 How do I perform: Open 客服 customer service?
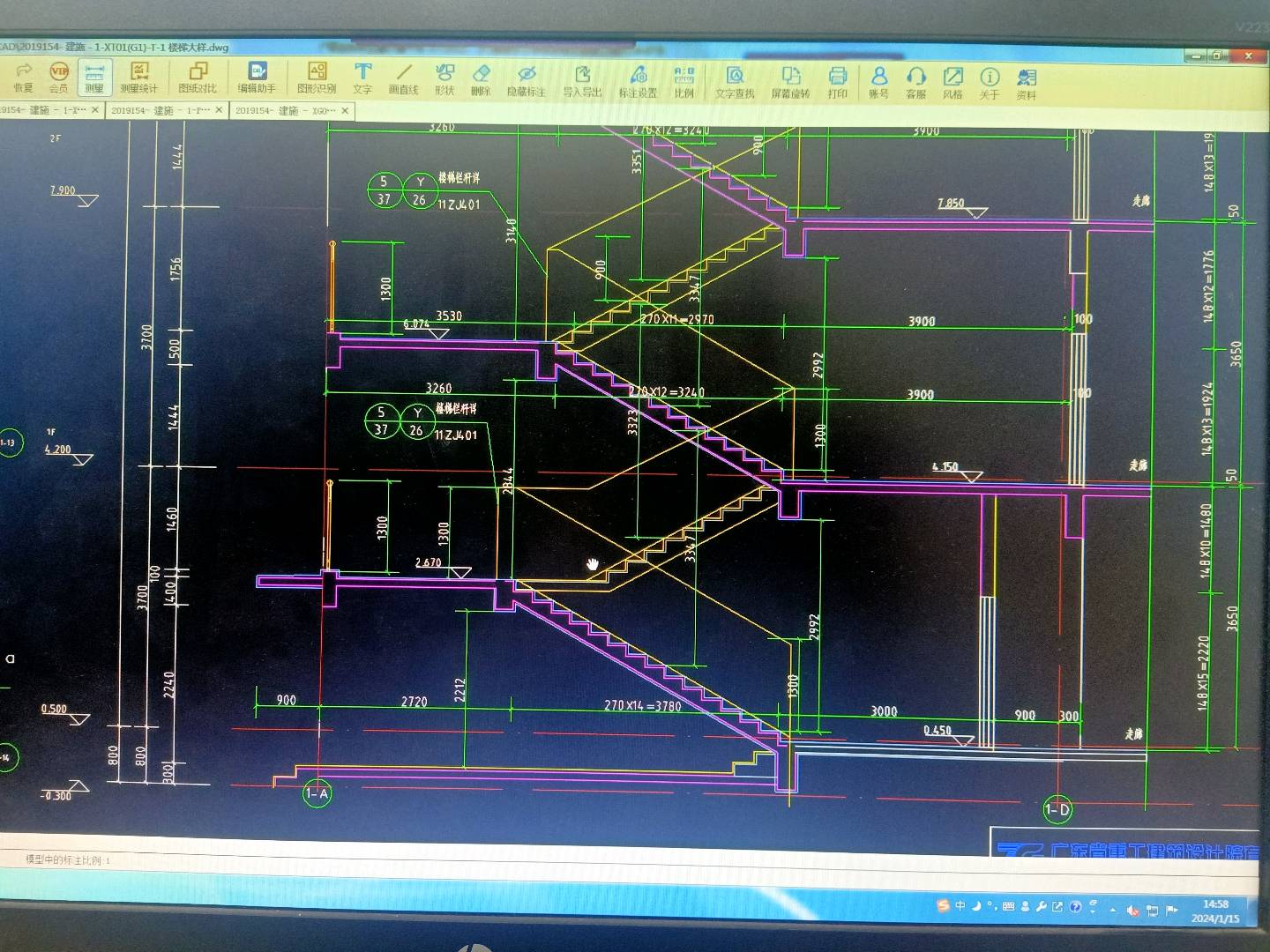[x=916, y=82]
